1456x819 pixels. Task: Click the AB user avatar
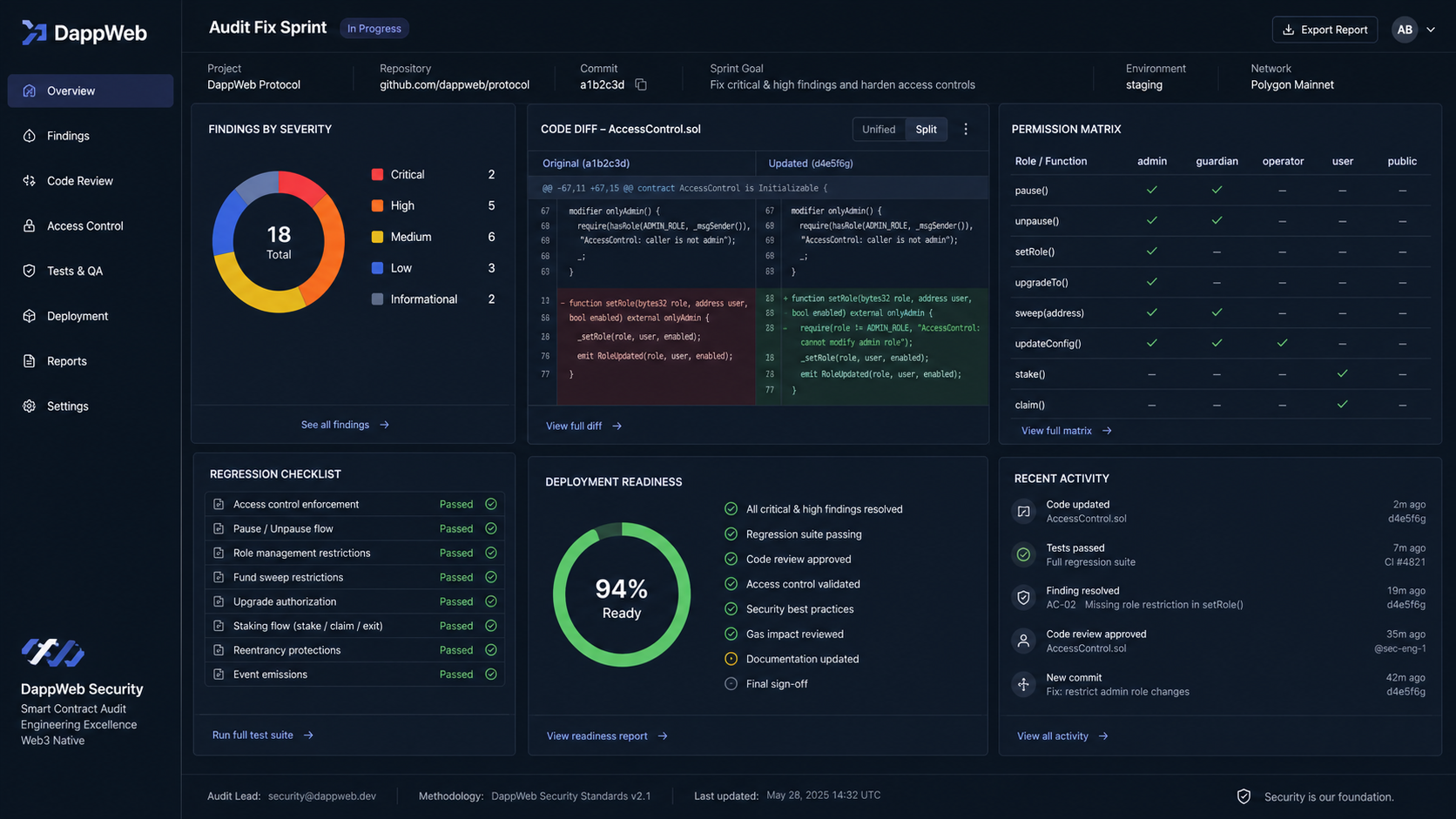pos(1405,30)
